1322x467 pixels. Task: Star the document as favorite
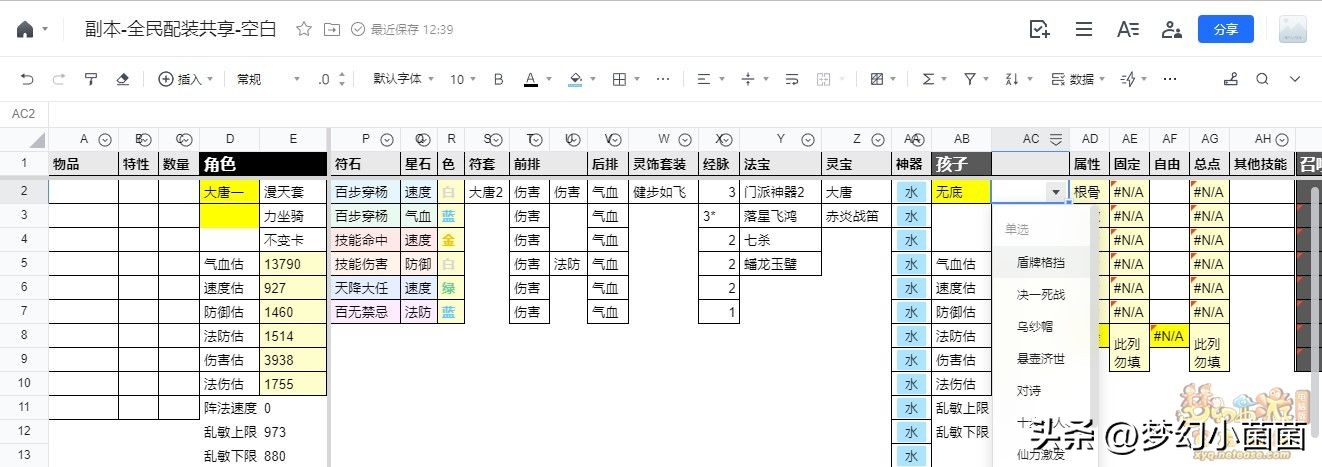pos(304,29)
